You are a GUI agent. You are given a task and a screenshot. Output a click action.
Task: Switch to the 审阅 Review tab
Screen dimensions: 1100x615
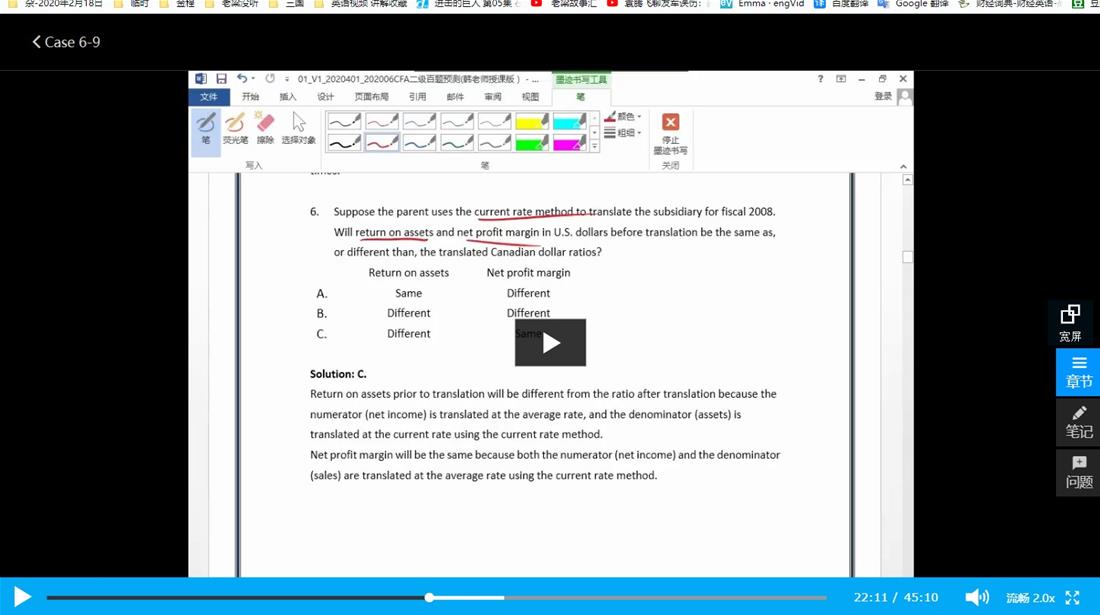[492, 97]
